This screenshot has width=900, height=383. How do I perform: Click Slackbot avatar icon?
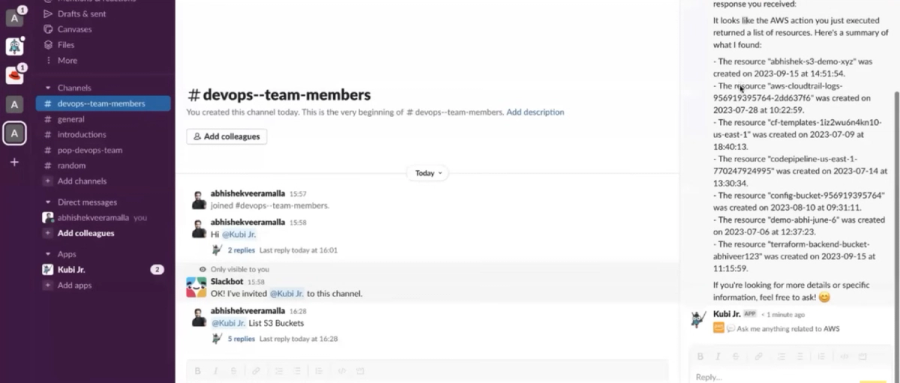(196, 287)
